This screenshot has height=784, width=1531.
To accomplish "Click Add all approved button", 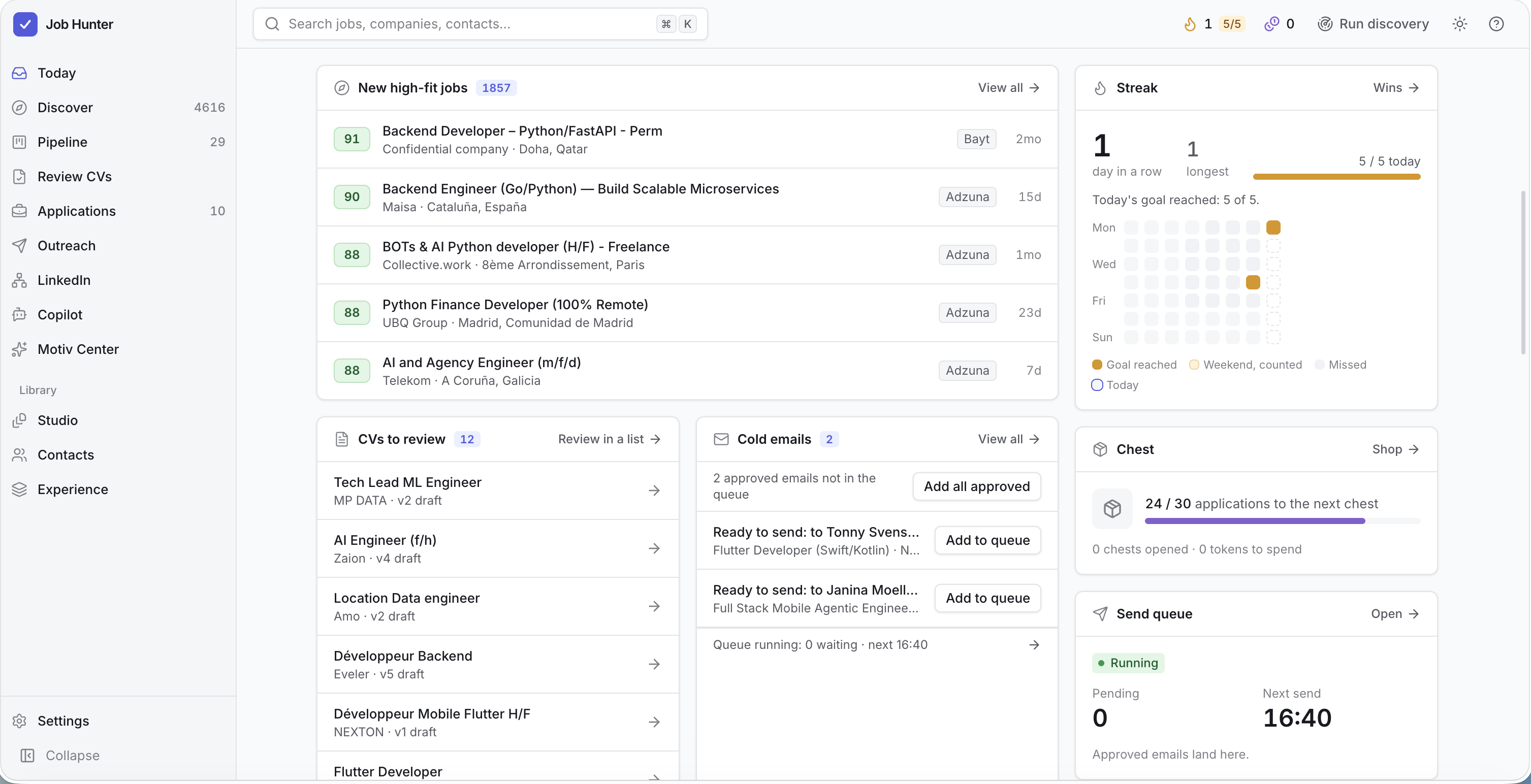I will click(976, 486).
